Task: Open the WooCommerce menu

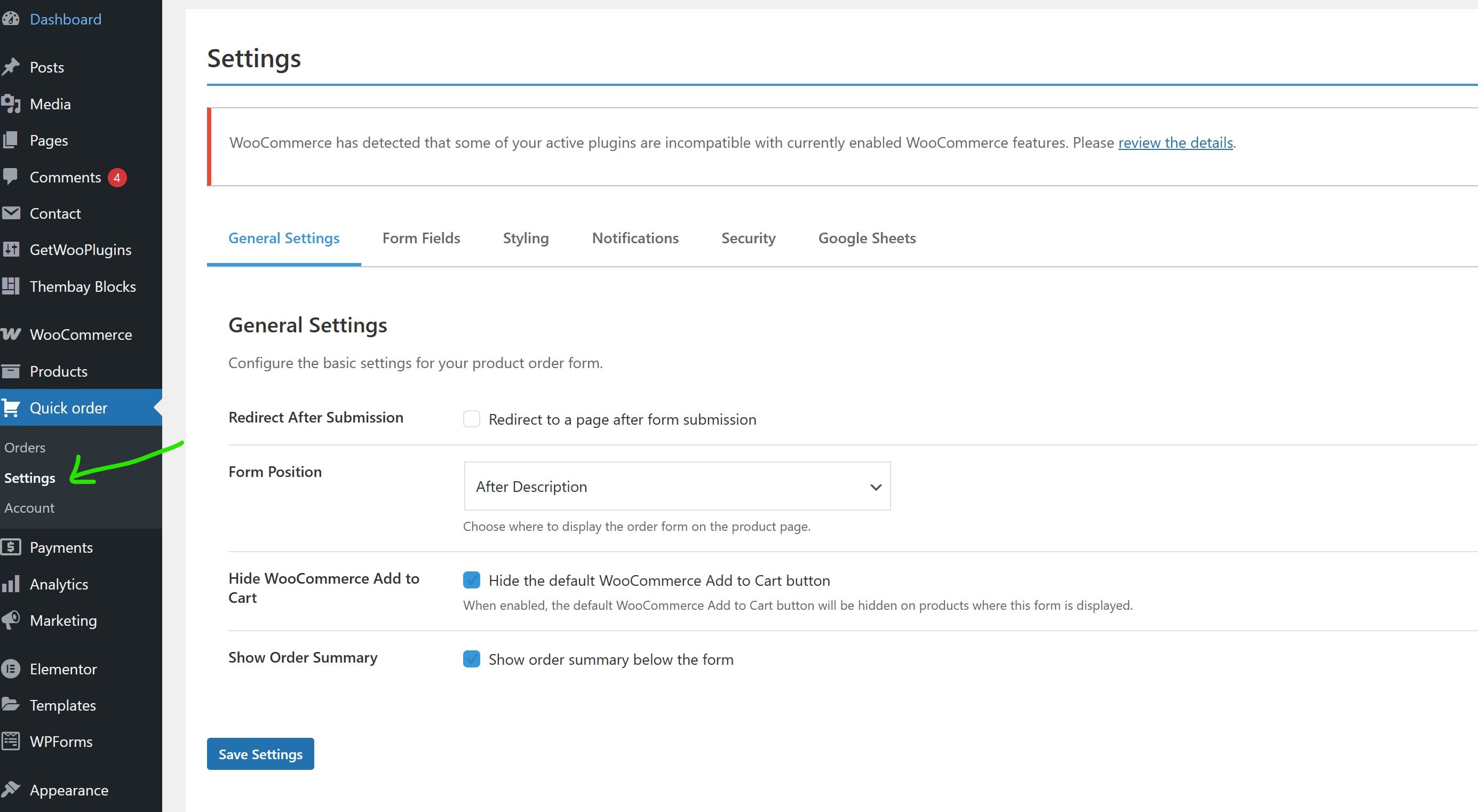Action: [81, 334]
